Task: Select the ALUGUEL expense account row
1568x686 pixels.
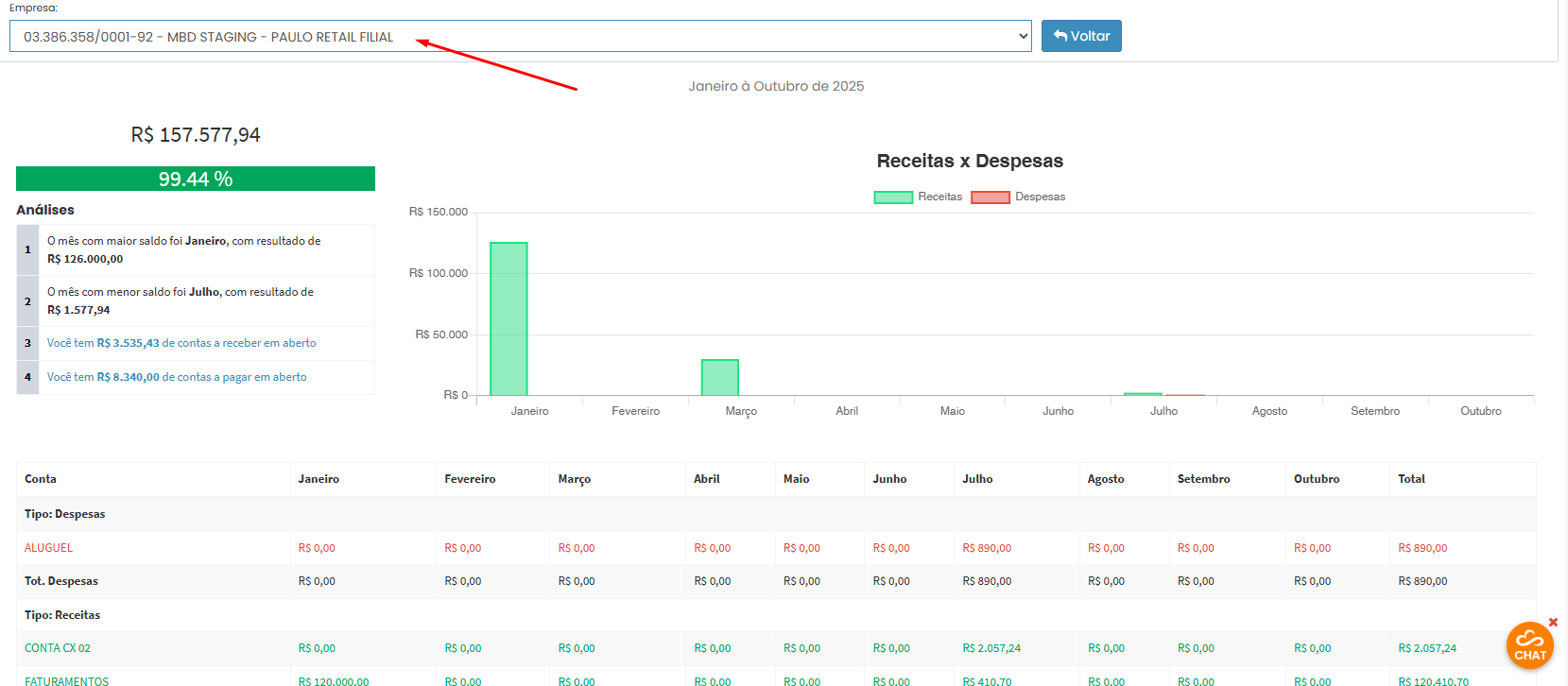Action: pyautogui.click(x=48, y=548)
